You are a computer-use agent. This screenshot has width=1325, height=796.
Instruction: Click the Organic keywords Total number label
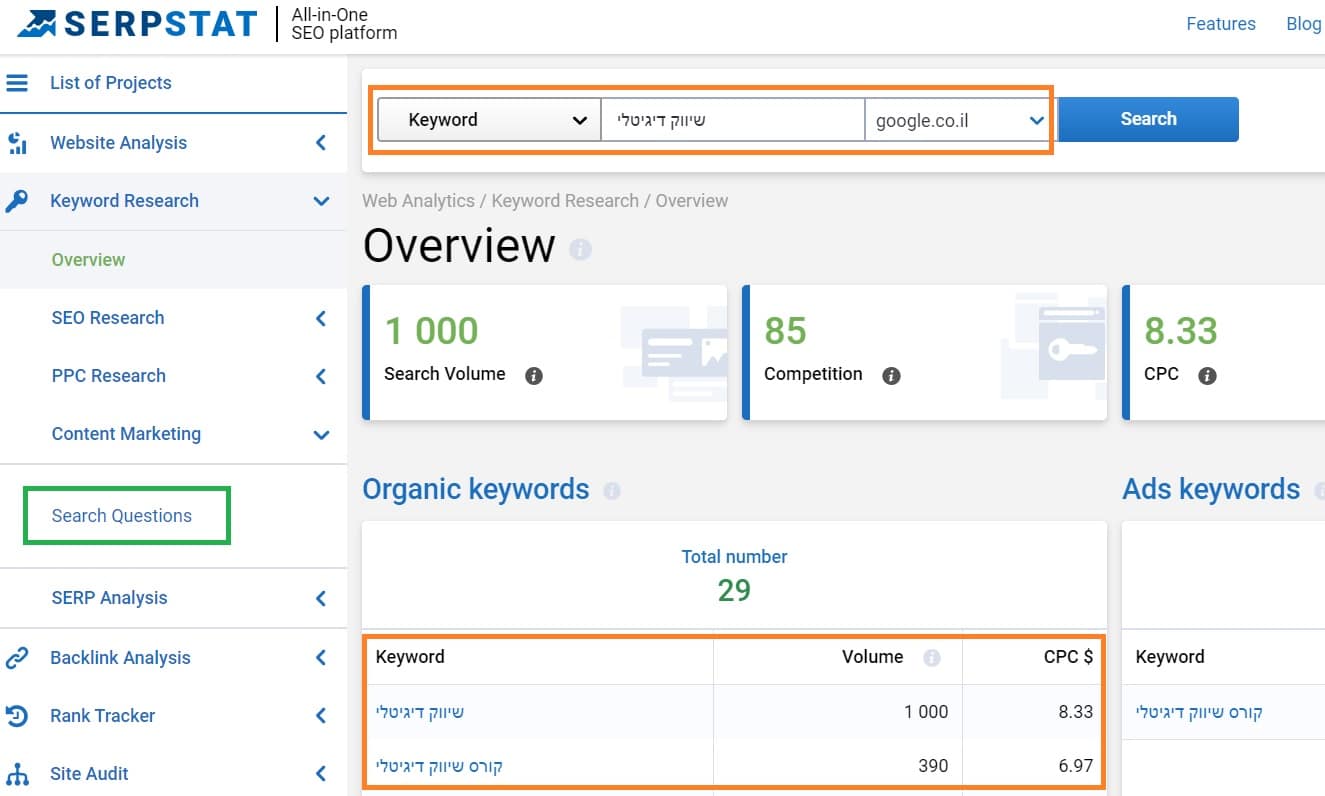click(734, 557)
